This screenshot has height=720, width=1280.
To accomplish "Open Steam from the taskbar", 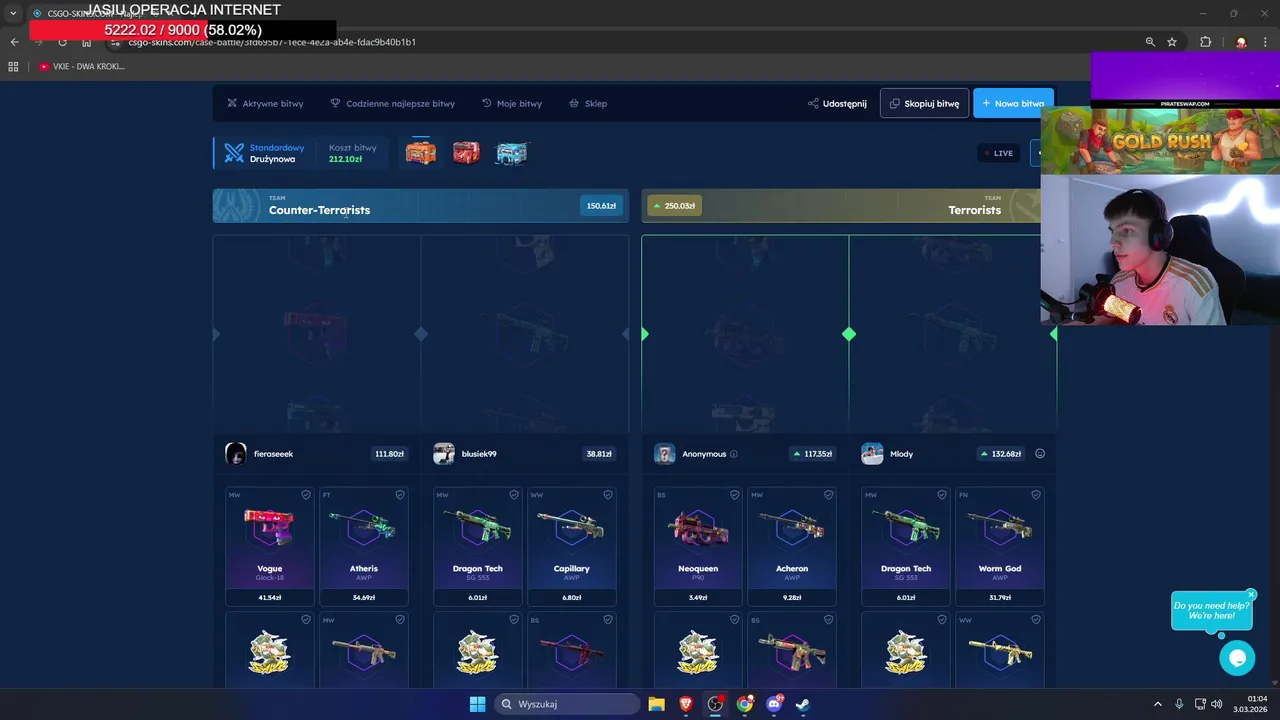I will (802, 704).
